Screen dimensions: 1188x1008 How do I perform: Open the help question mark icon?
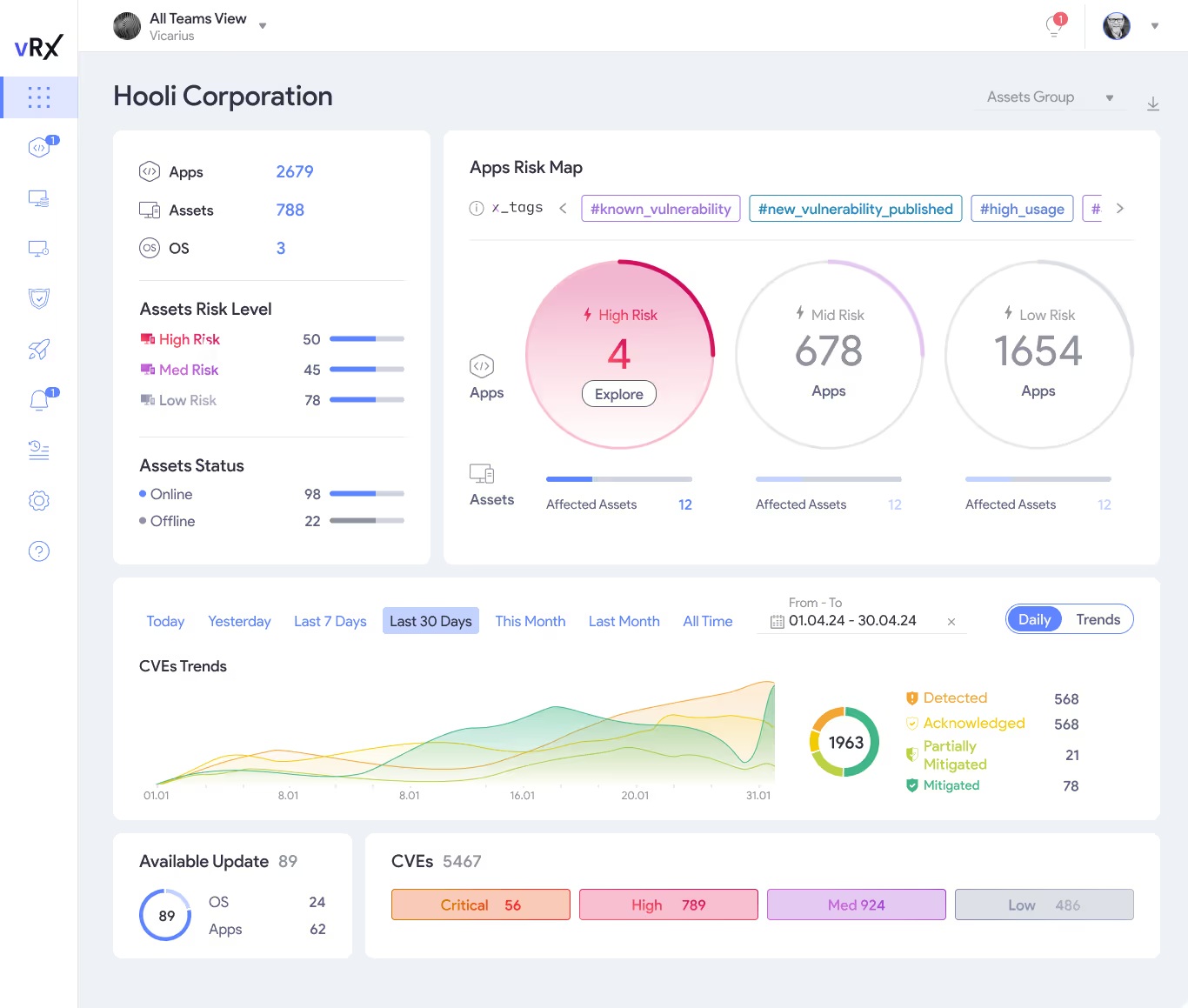[39, 551]
